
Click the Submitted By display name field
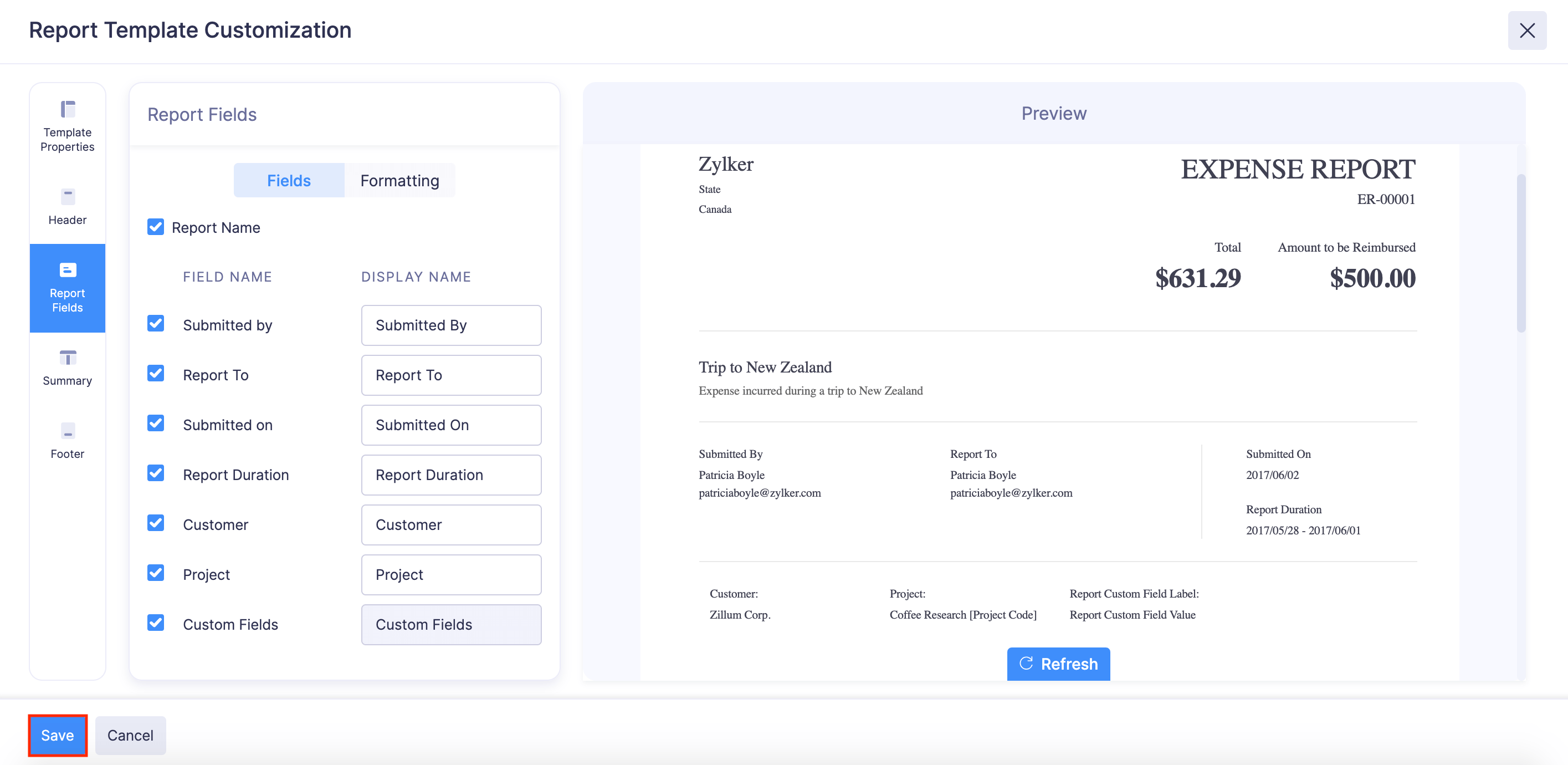click(x=450, y=325)
